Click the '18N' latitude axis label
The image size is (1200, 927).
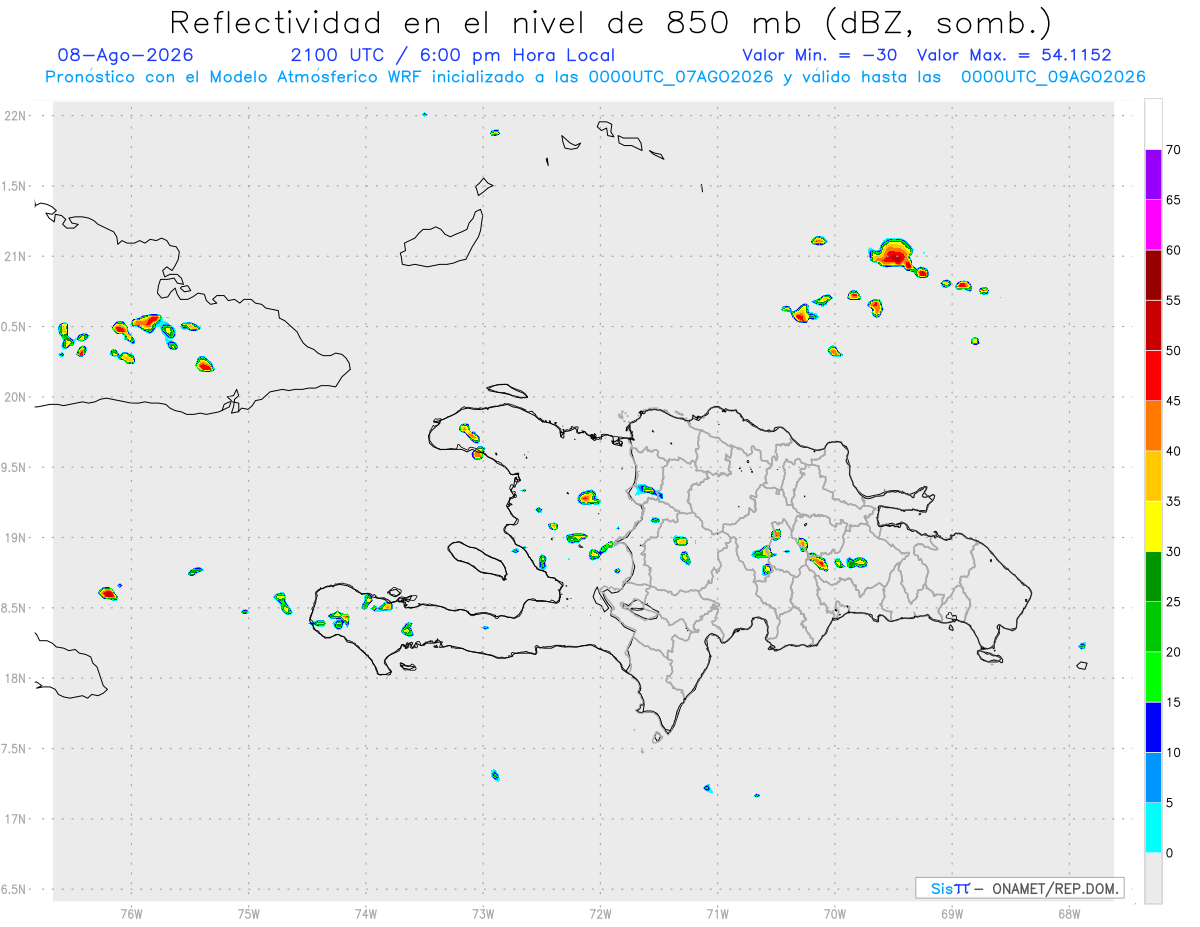[x=16, y=678]
